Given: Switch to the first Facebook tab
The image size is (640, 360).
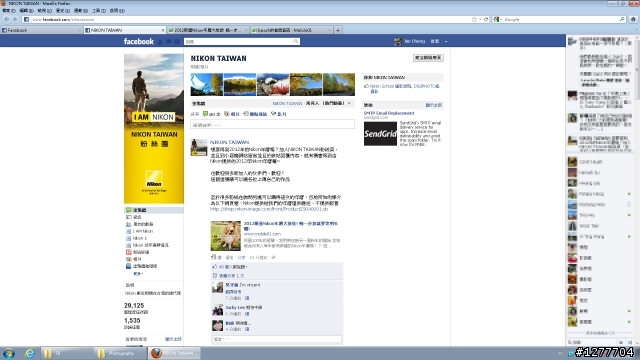Looking at the screenshot, I should click(41, 30).
